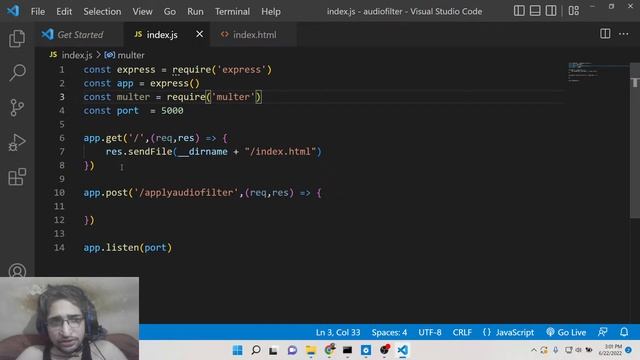640x360 pixels.
Task: Click the word 'multer' inside require string
Action: 233,97
